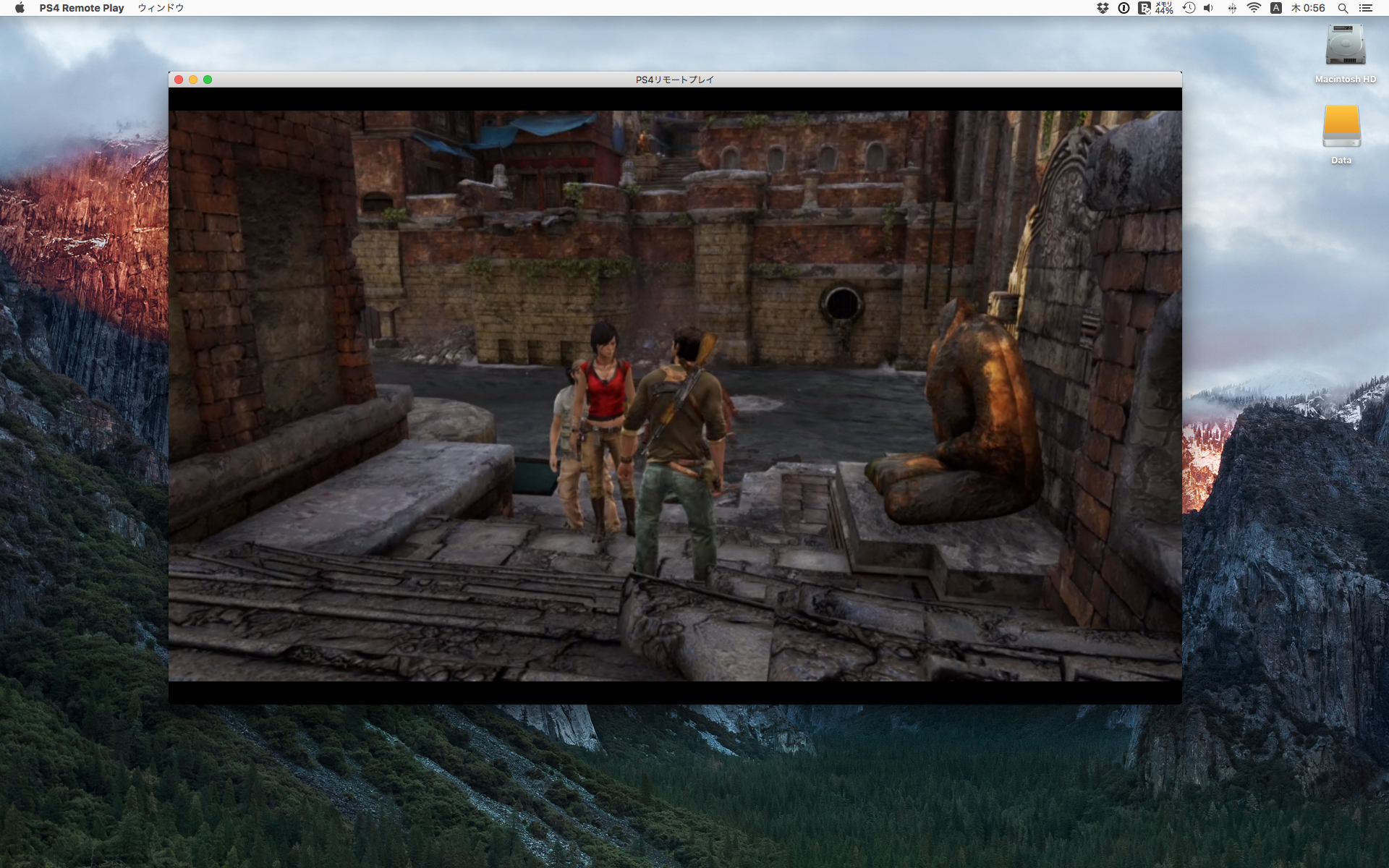Open the Wi-Fi status menu
The image size is (1389, 868).
[1254, 8]
